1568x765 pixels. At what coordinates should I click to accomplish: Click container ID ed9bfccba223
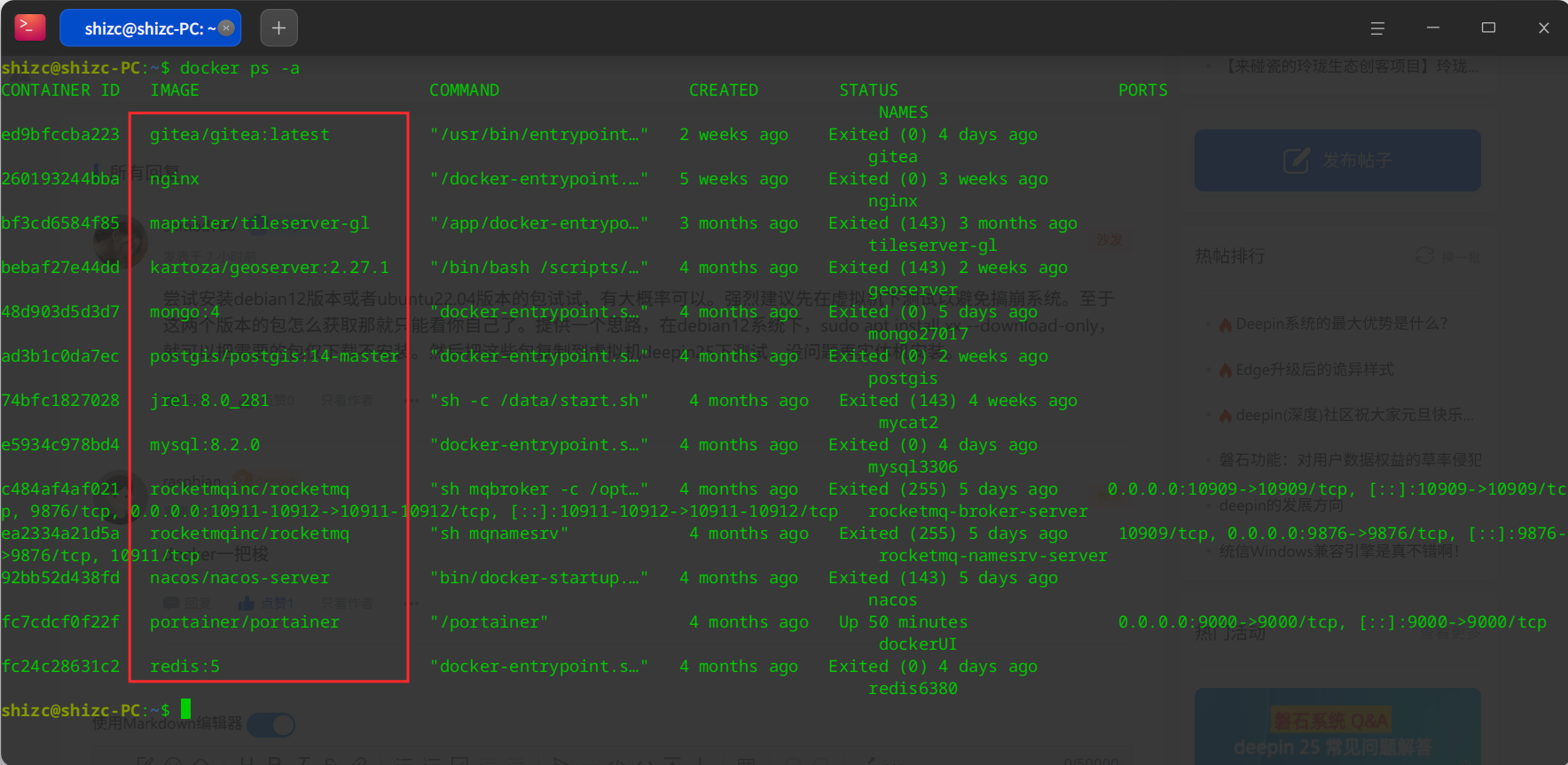tap(60, 135)
